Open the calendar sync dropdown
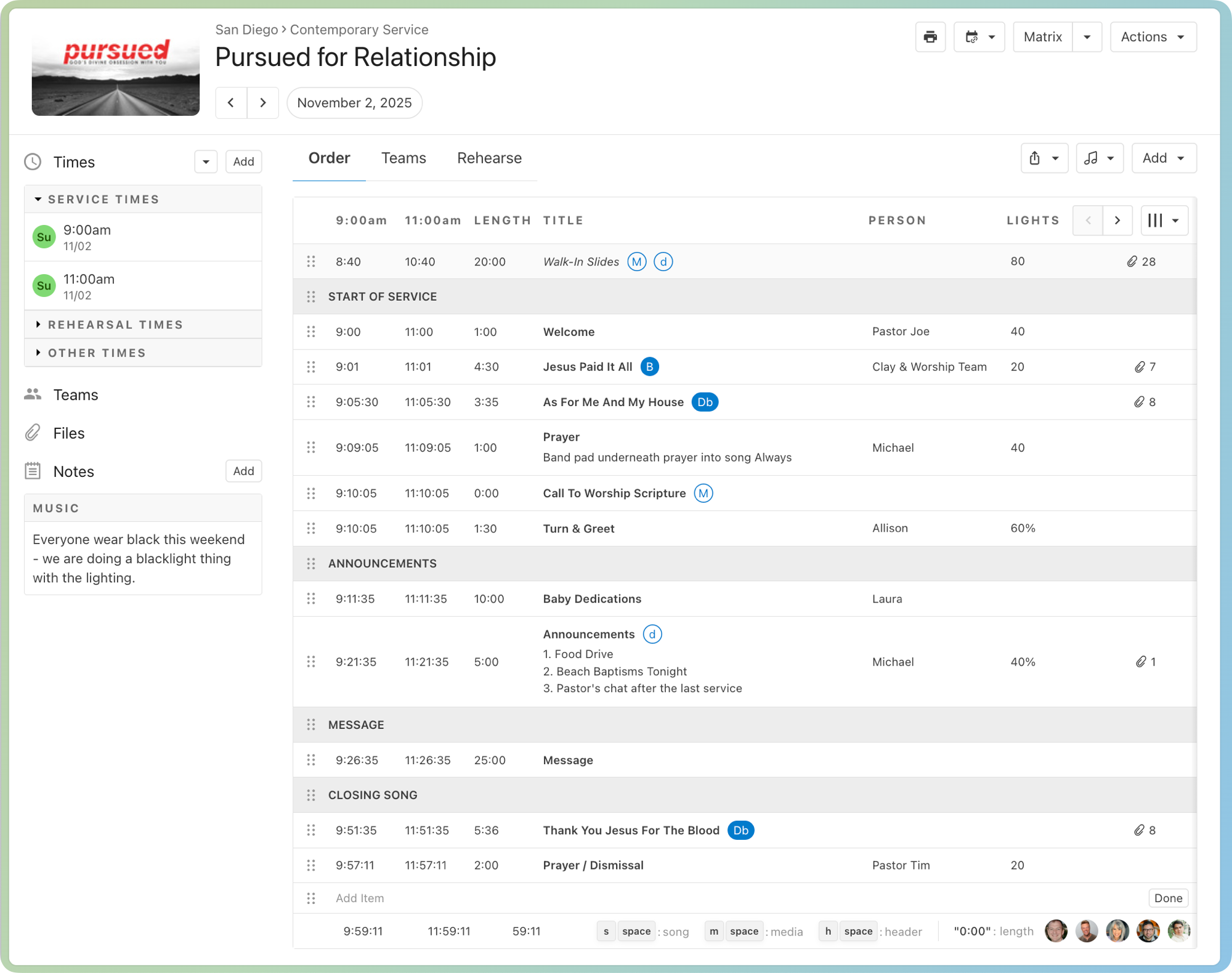The width and height of the screenshot is (1232, 973). 979,37
